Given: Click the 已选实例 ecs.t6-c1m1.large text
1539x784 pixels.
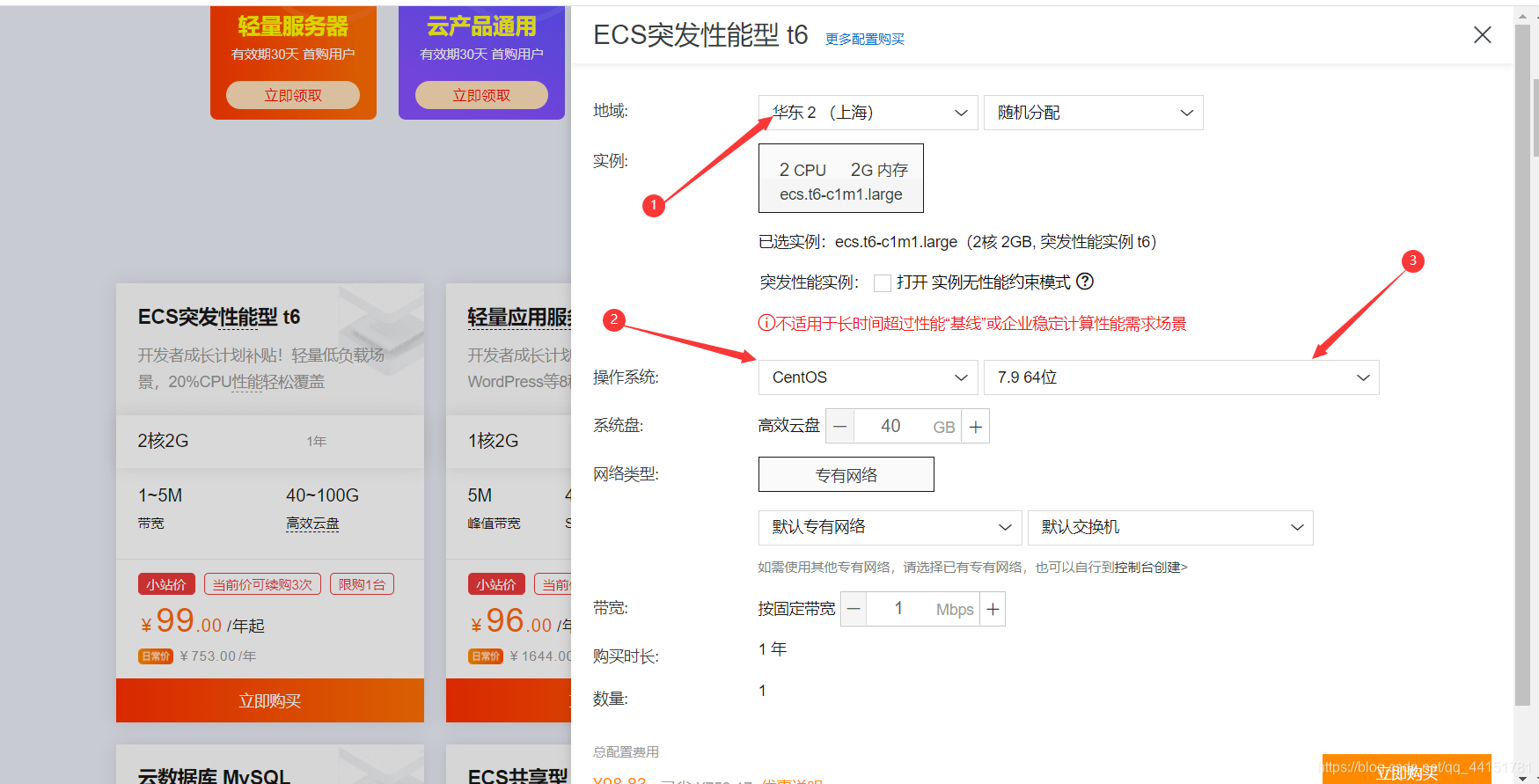Looking at the screenshot, I should pos(957,242).
